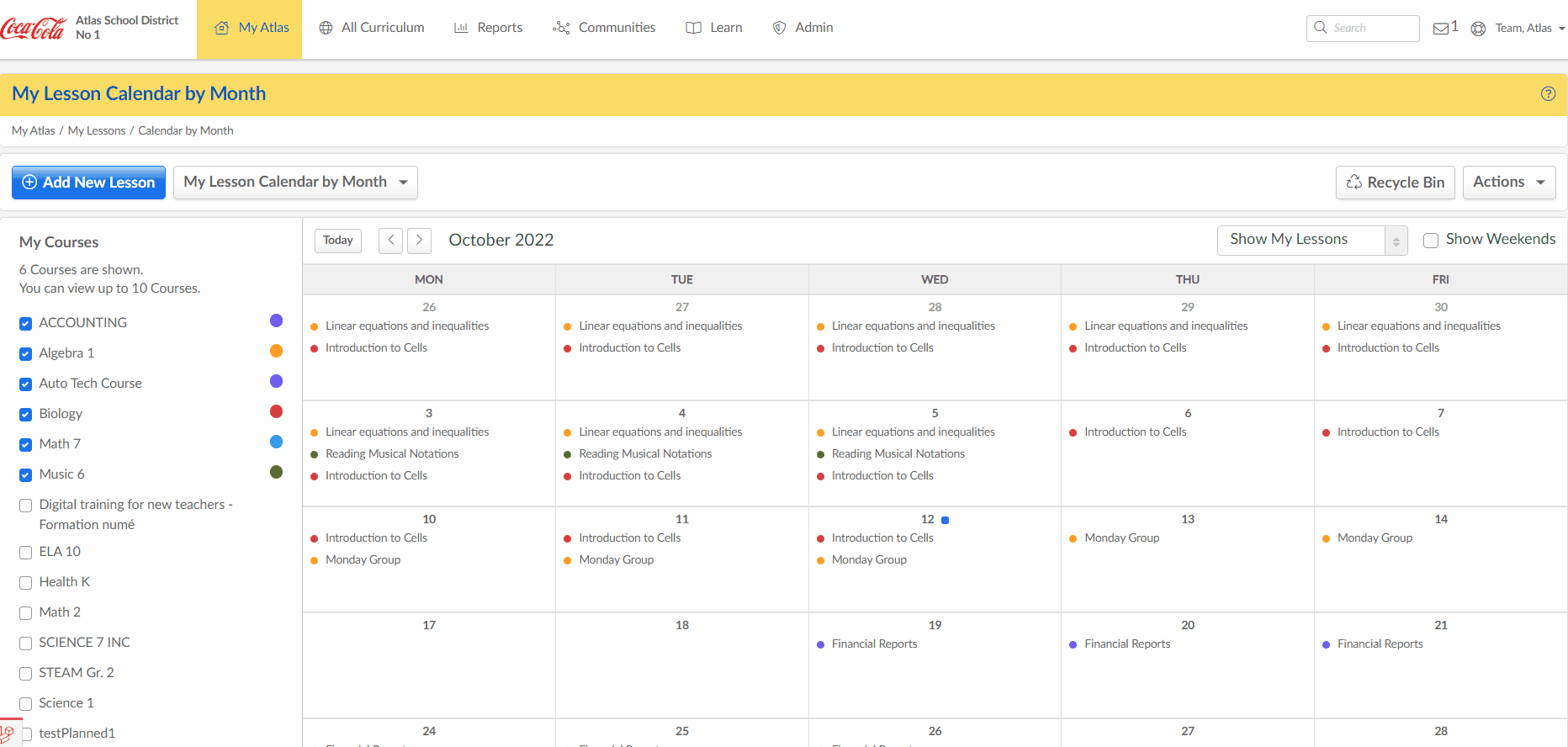Expand the Actions dropdown
1568x747 pixels.
pos(1509,183)
